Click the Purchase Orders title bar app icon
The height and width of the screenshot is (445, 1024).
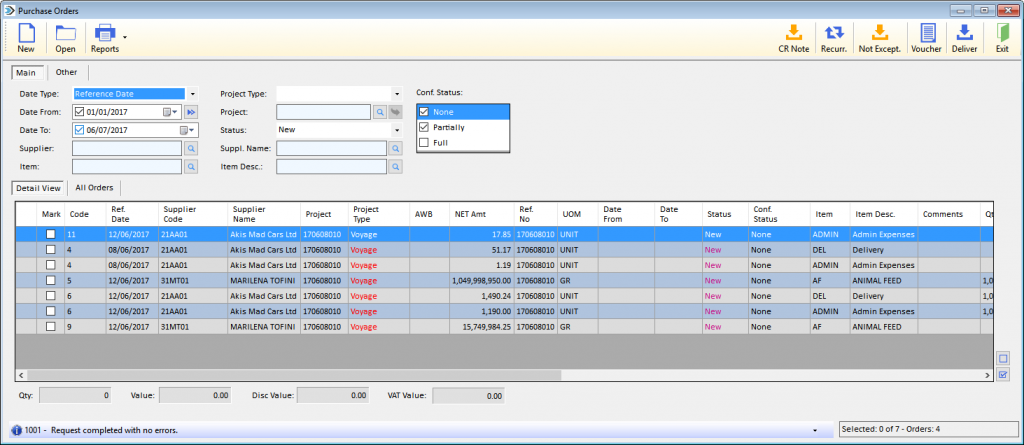coord(9,10)
